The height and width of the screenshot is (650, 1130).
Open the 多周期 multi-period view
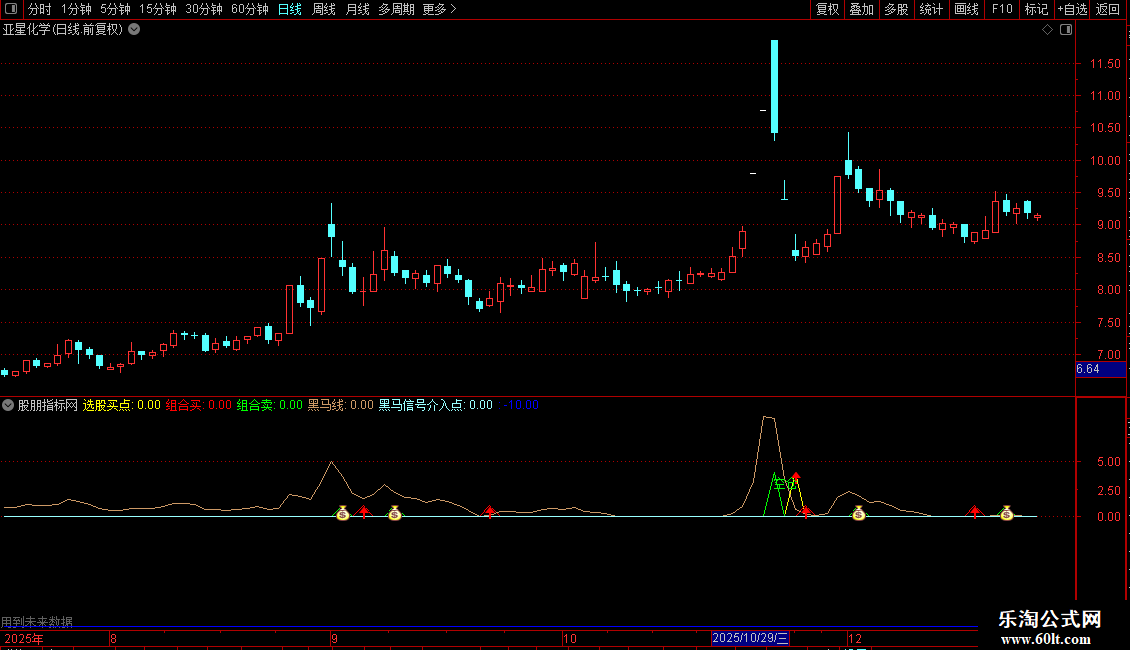pyautogui.click(x=396, y=9)
